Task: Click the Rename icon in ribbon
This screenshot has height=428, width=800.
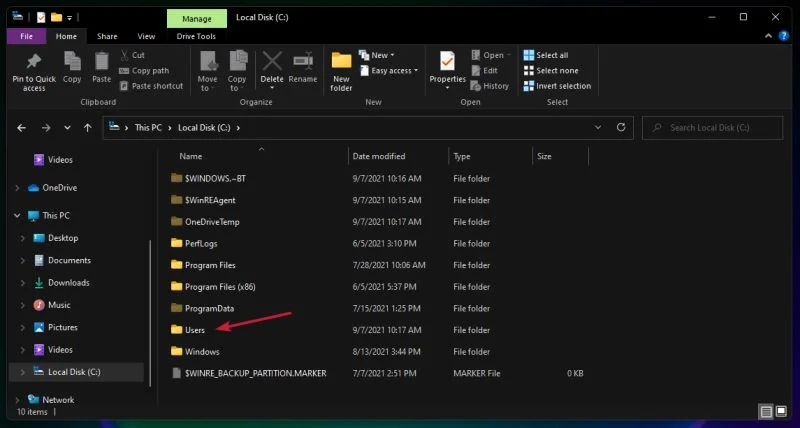Action: [303, 62]
